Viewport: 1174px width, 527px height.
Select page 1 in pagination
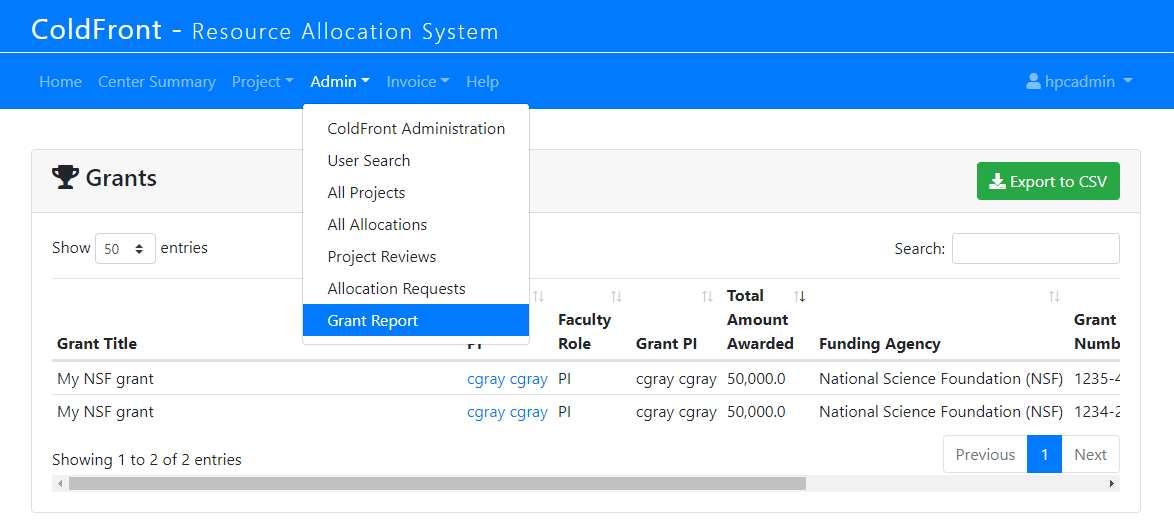(x=1044, y=454)
